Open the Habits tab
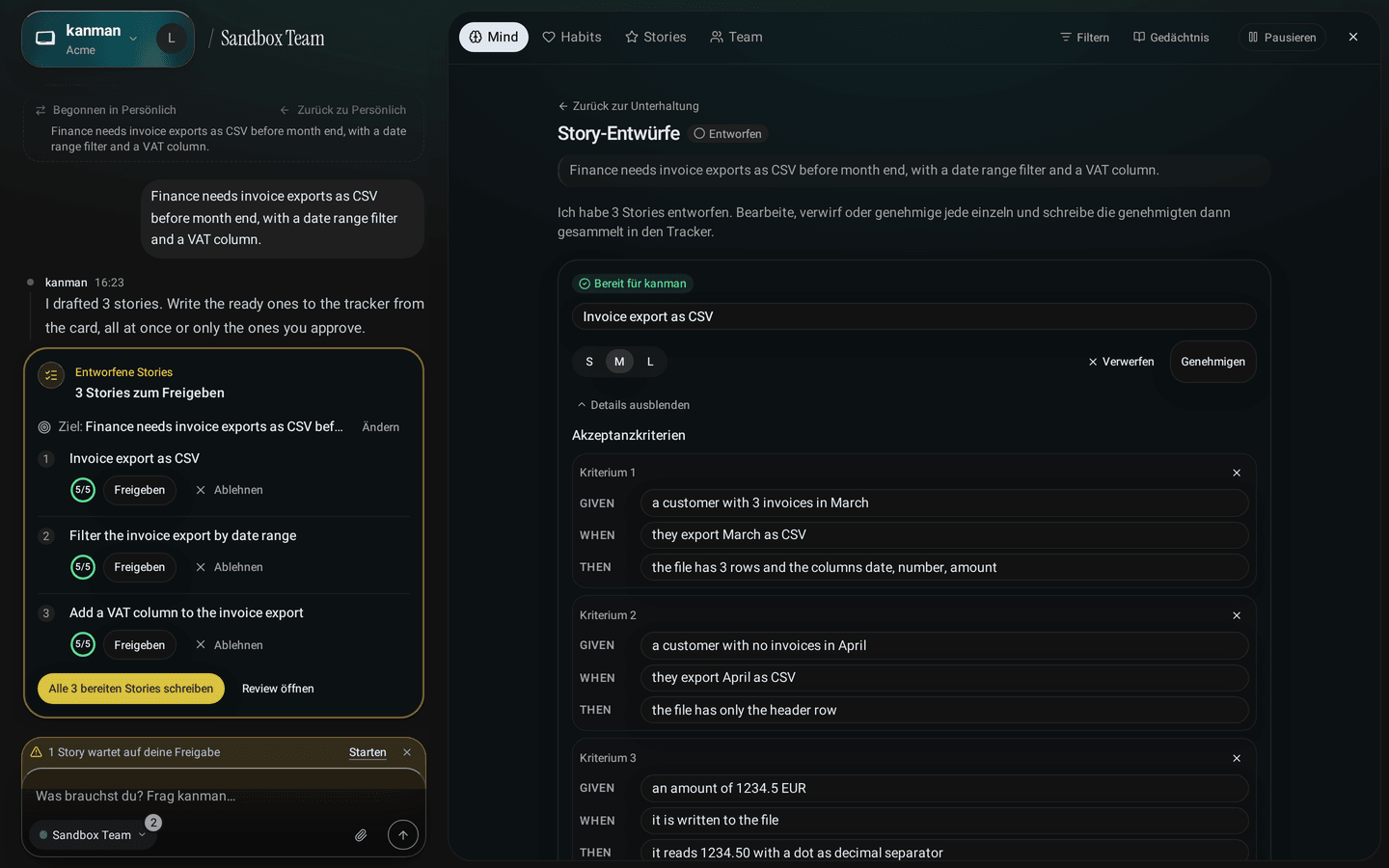Image resolution: width=1389 pixels, height=868 pixels. point(572,37)
